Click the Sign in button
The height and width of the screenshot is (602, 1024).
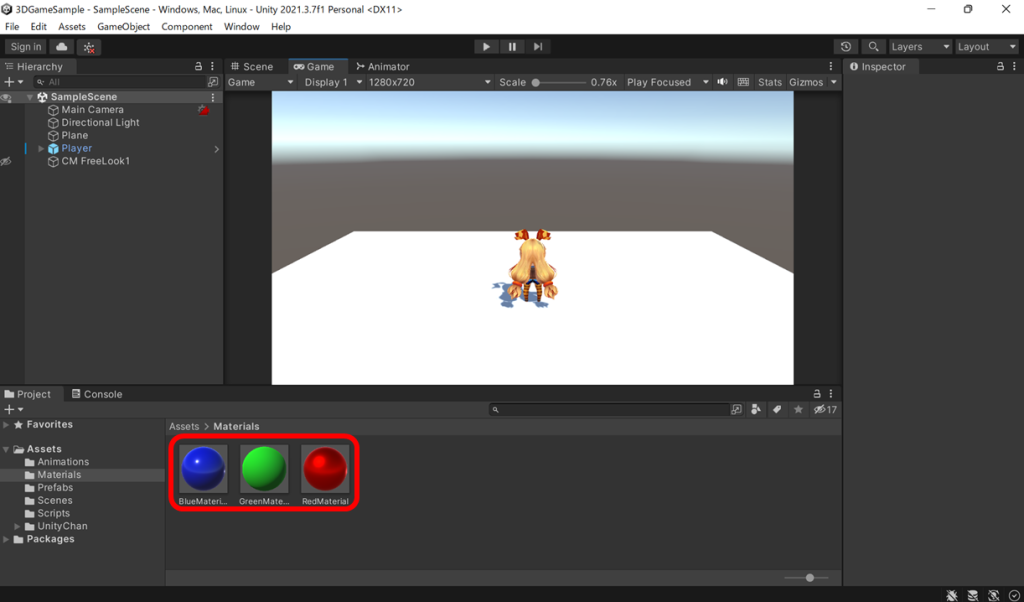(25, 46)
